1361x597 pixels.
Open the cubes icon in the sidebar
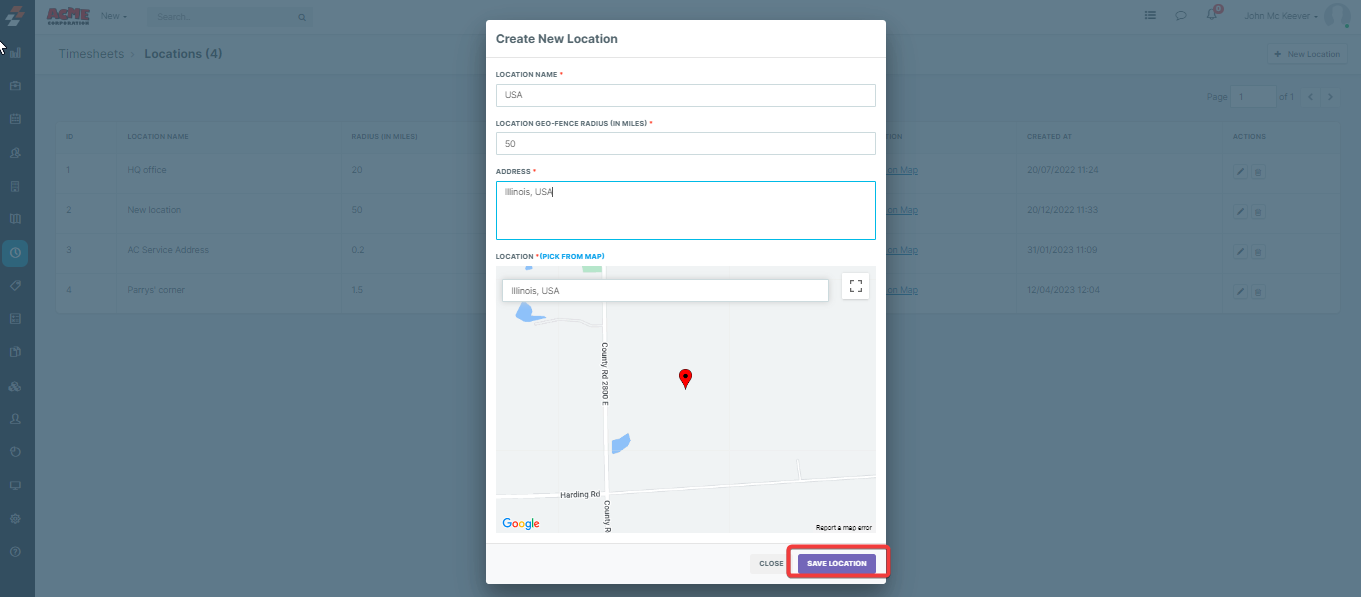[15, 386]
